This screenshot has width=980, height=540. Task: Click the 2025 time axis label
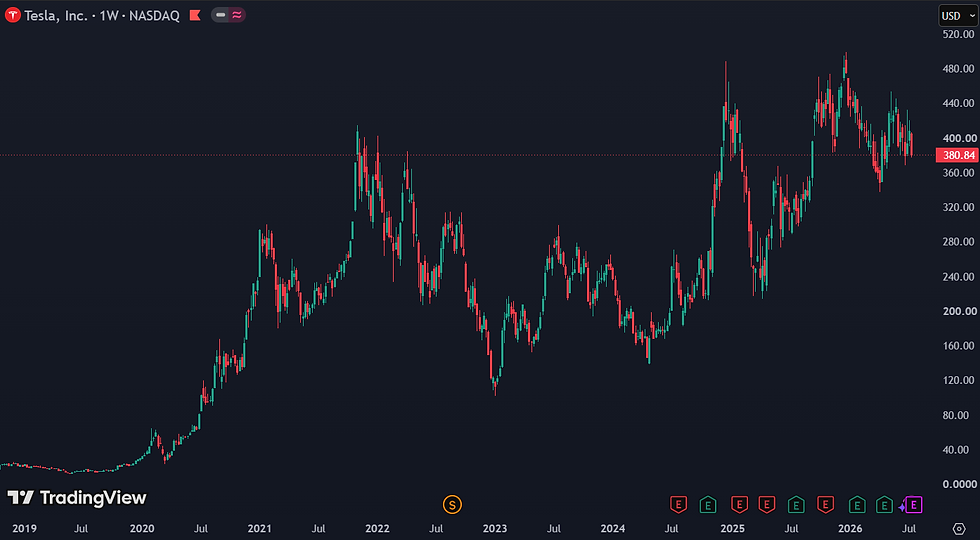click(x=732, y=529)
